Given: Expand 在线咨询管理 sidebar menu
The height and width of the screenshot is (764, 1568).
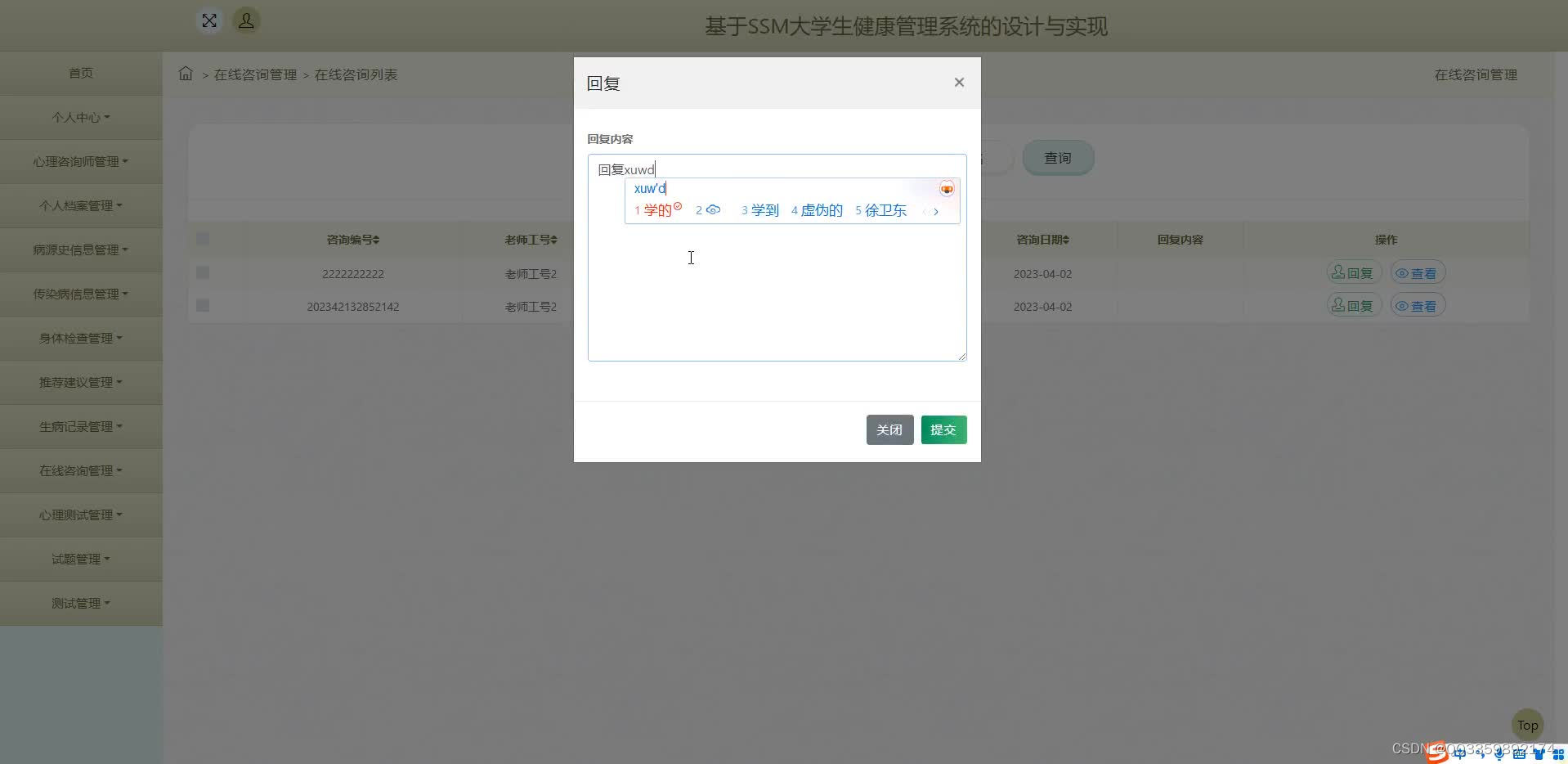Looking at the screenshot, I should (x=81, y=471).
